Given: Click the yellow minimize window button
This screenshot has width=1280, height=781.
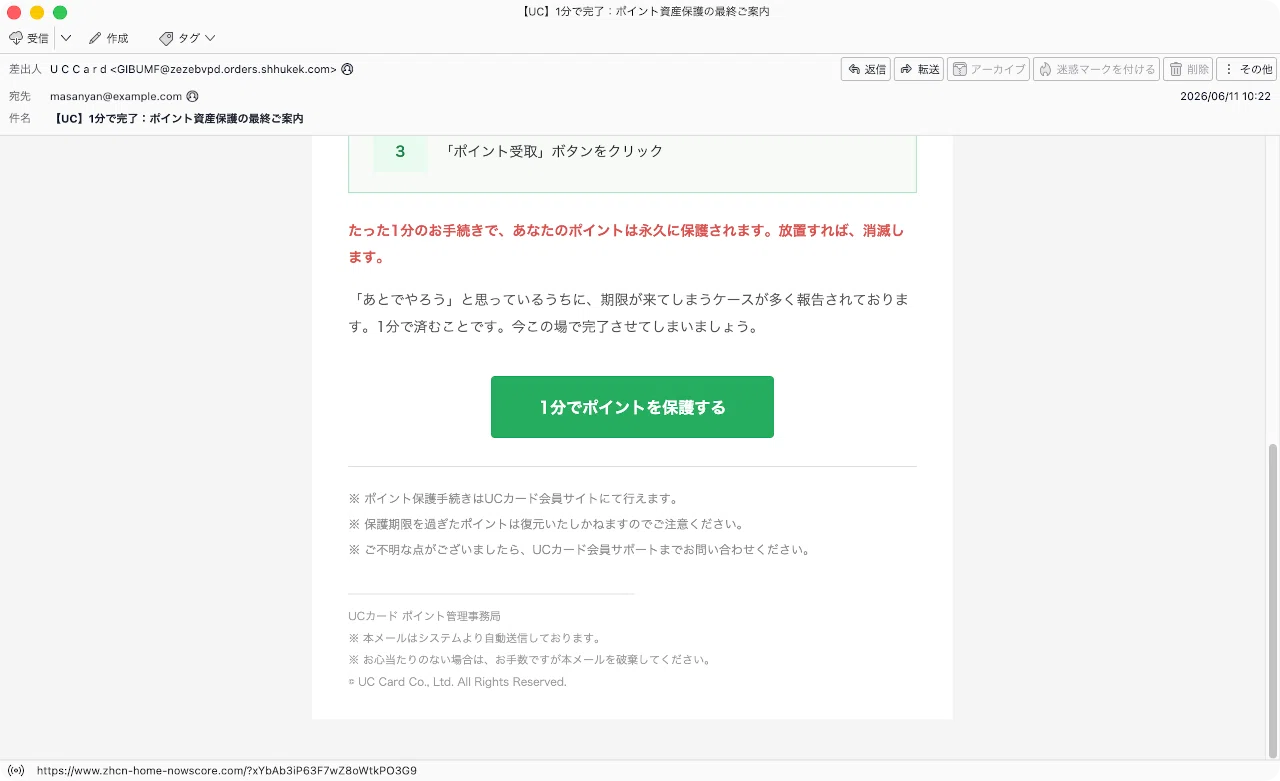Looking at the screenshot, I should (37, 12).
